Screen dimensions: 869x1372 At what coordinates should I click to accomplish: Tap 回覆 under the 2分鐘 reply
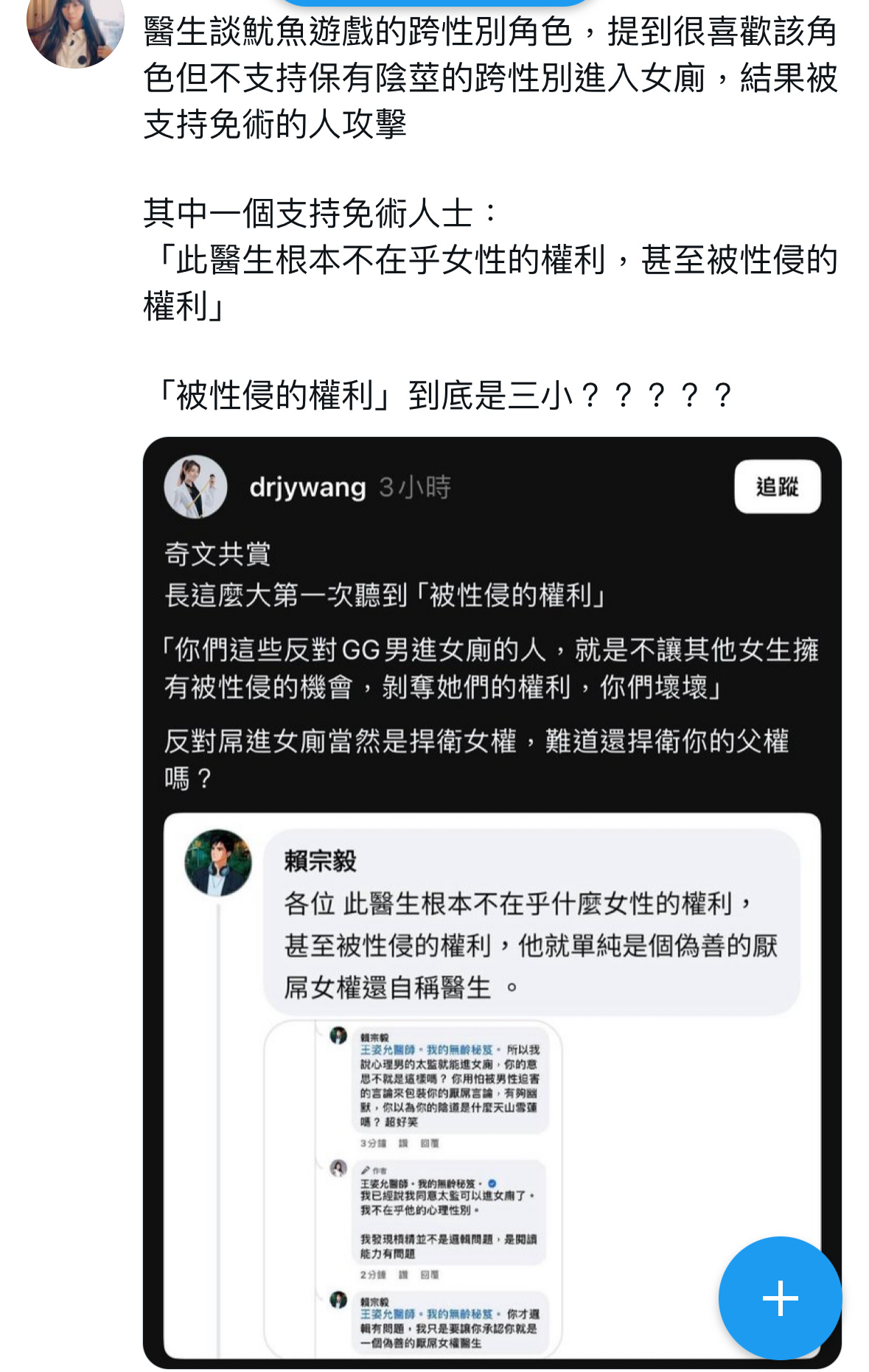[x=430, y=1275]
